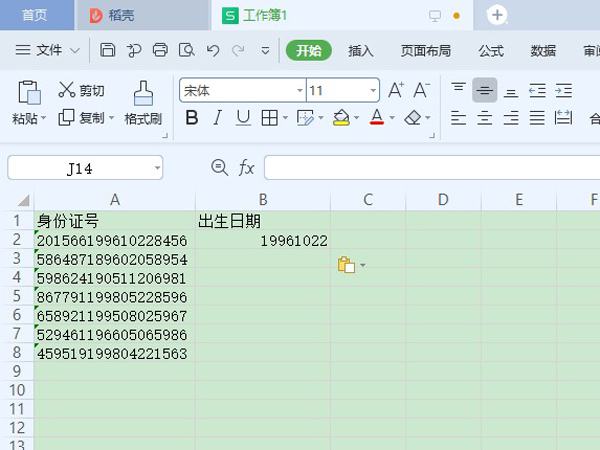
Task: Expand the Name Box dropdown for J14
Action: 157,168
